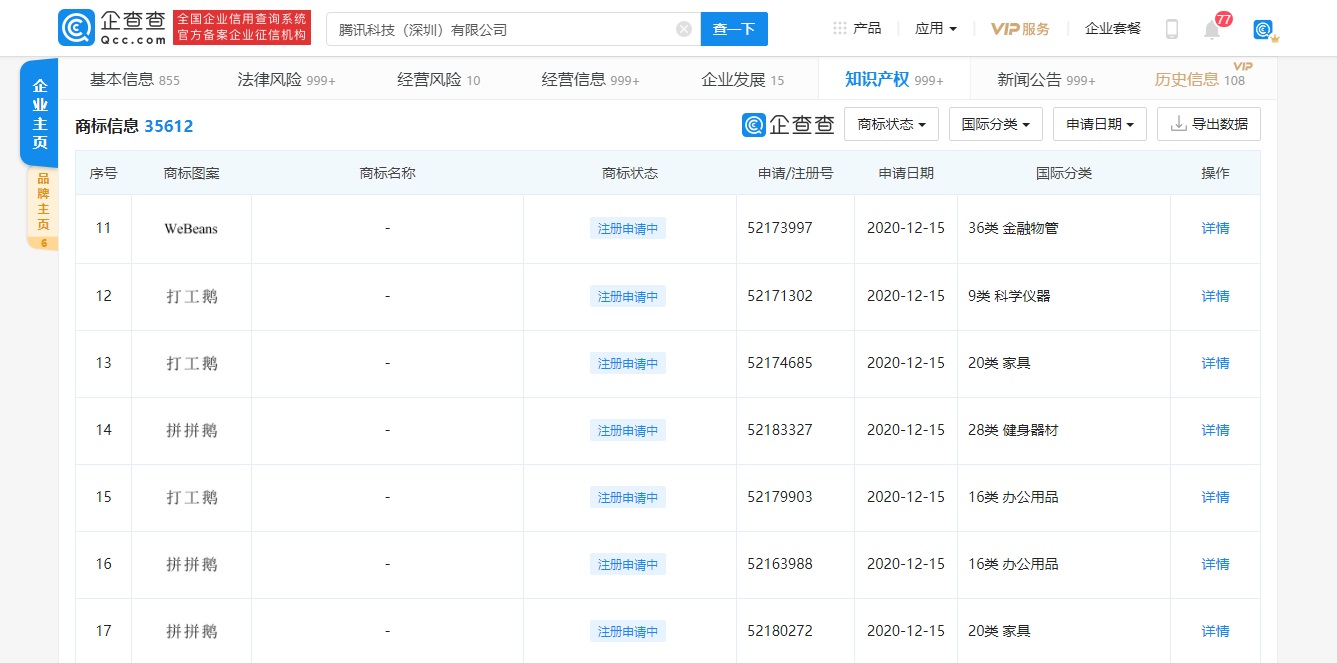Click the products grid icon
The height and width of the screenshot is (663, 1337).
840,28
